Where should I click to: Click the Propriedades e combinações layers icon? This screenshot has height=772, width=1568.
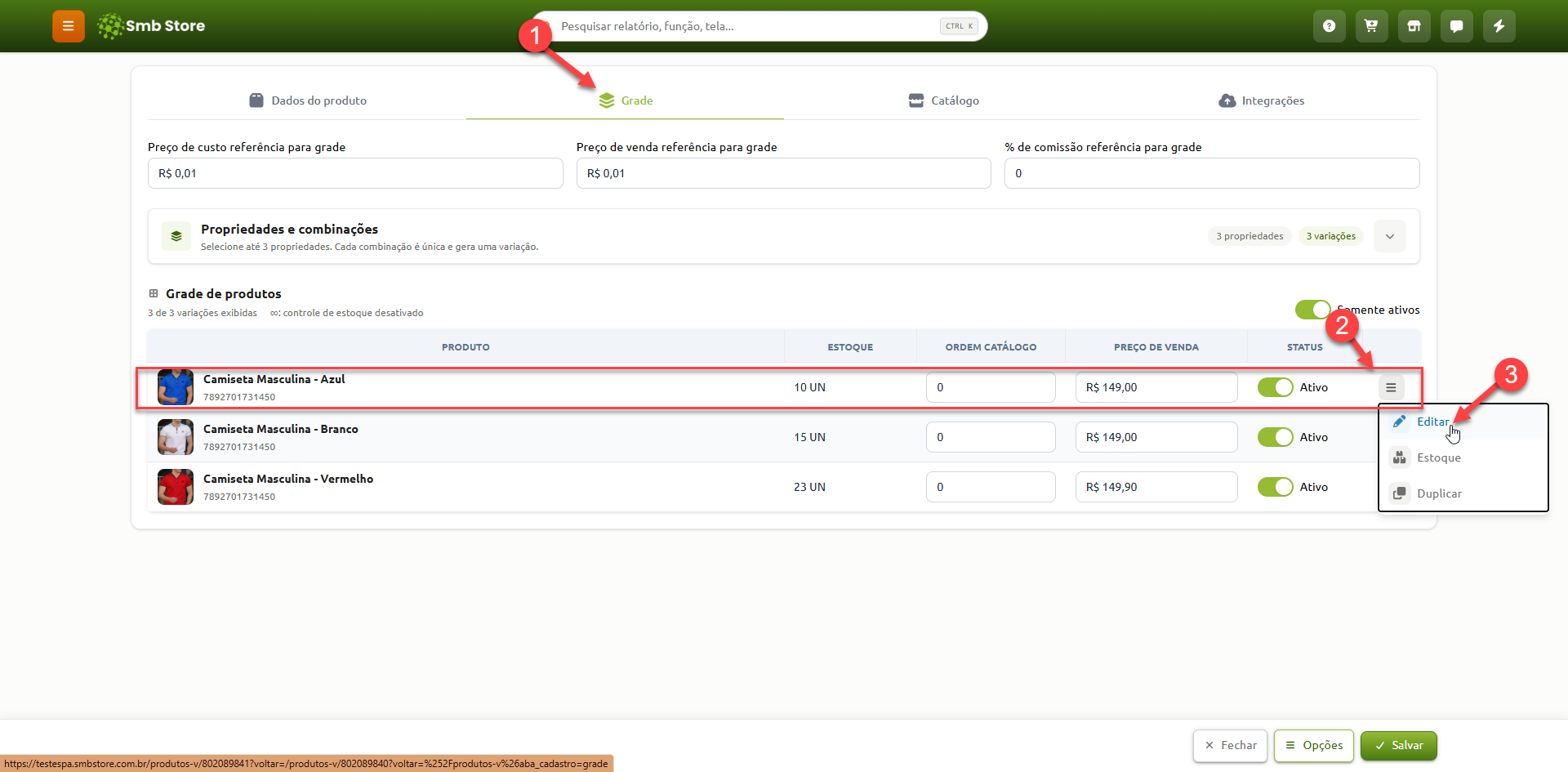coord(176,236)
